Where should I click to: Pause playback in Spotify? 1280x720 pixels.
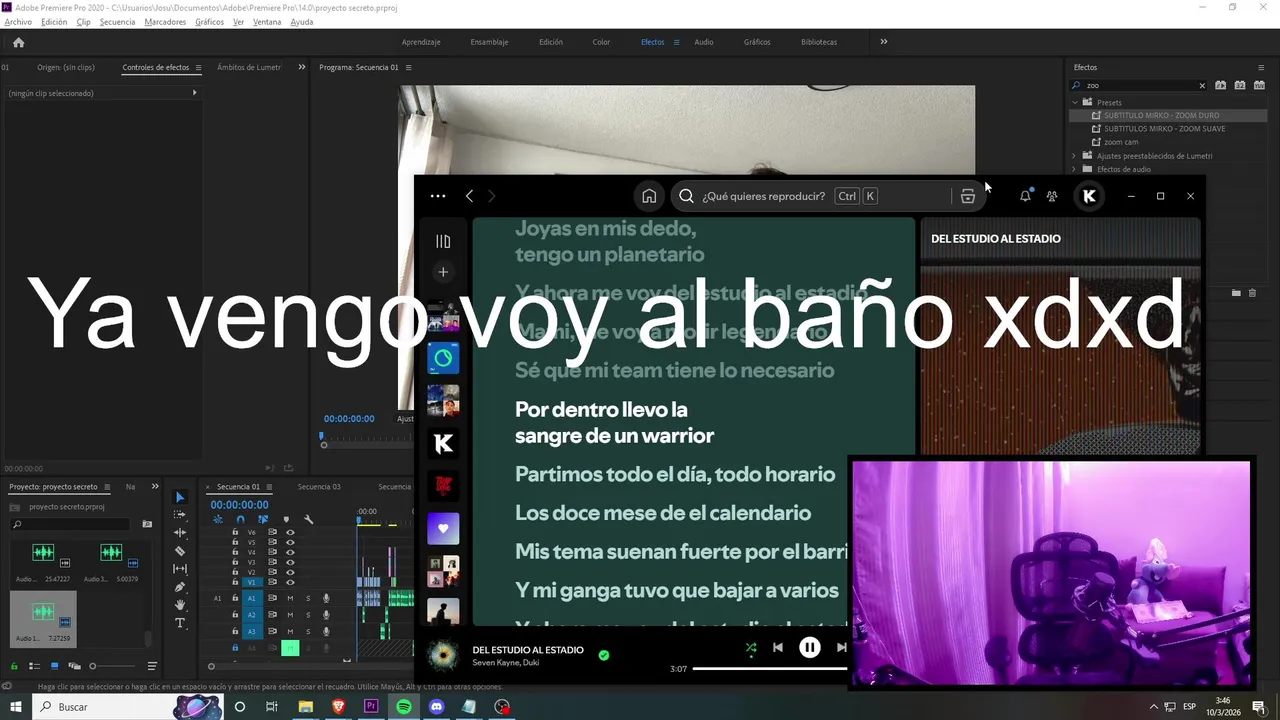(810, 648)
